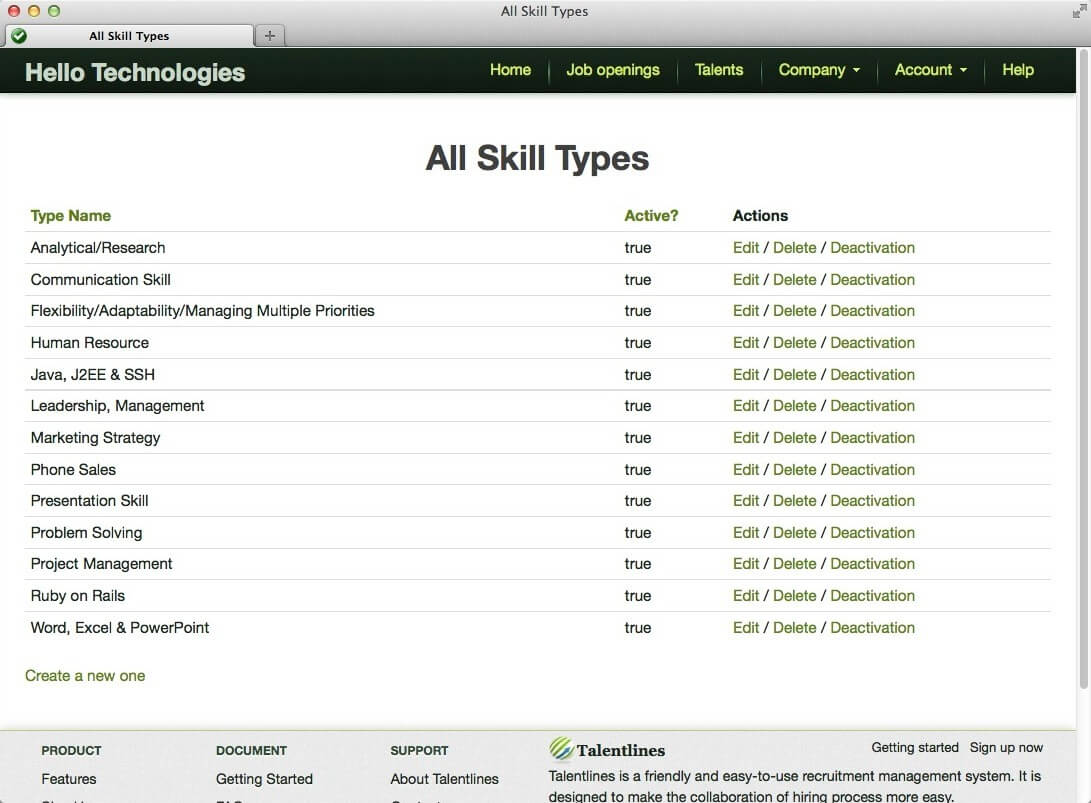Delete Word, Excel & PowerPoint type
The image size is (1091, 803).
(795, 628)
